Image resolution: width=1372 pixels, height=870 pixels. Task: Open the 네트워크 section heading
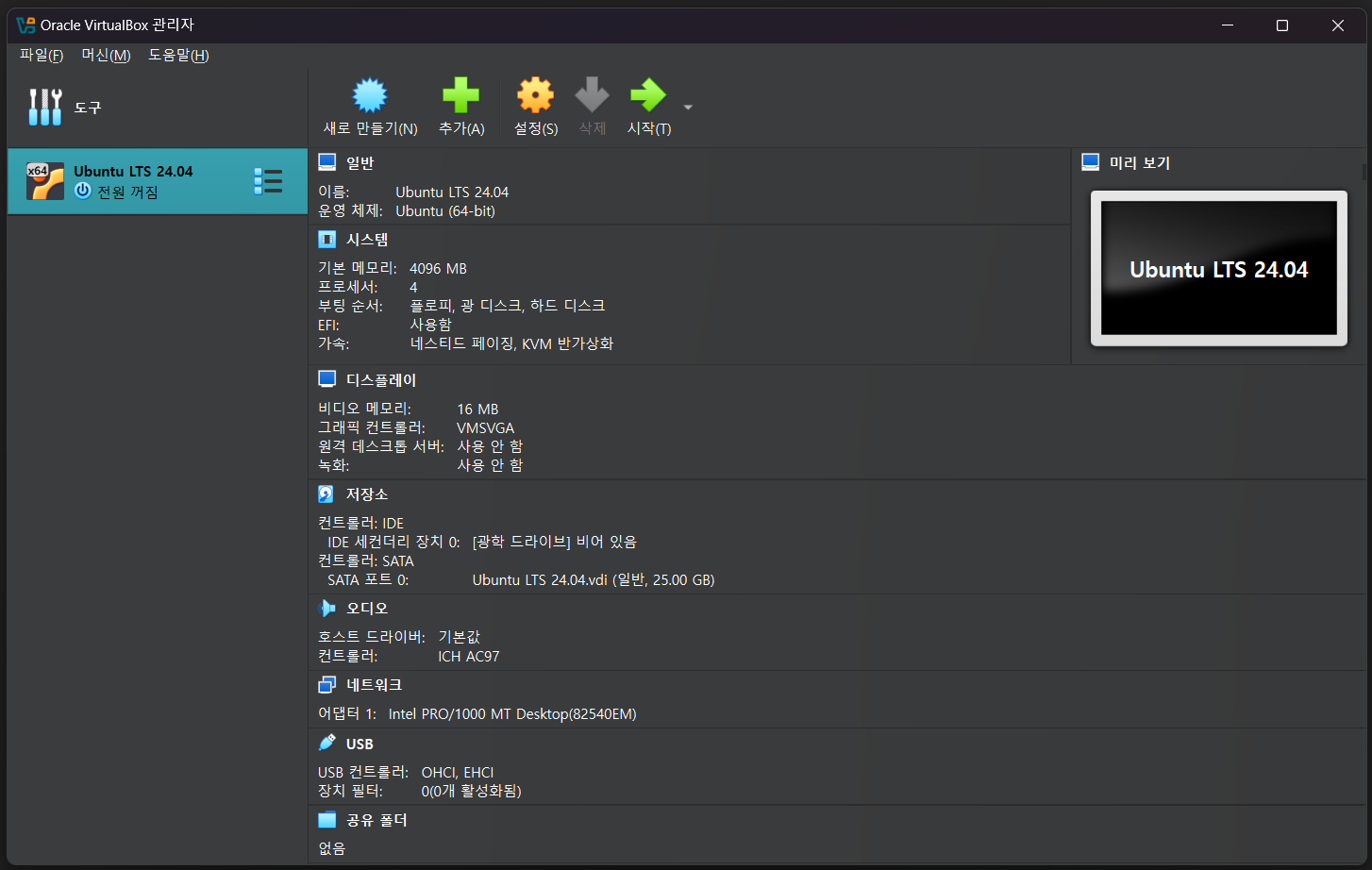pos(375,685)
